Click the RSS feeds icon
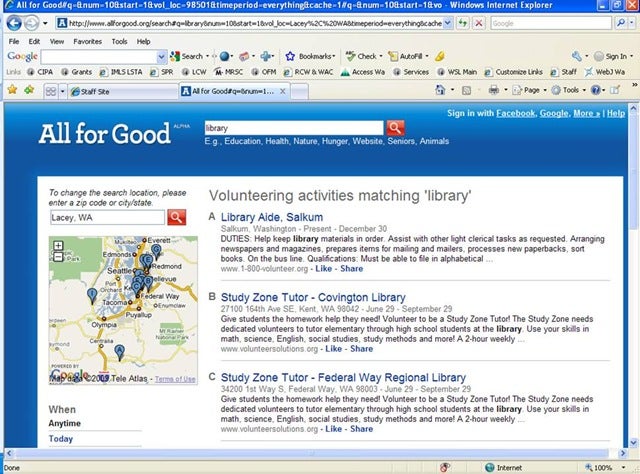Screen dimensions: 640x474 point(466,90)
